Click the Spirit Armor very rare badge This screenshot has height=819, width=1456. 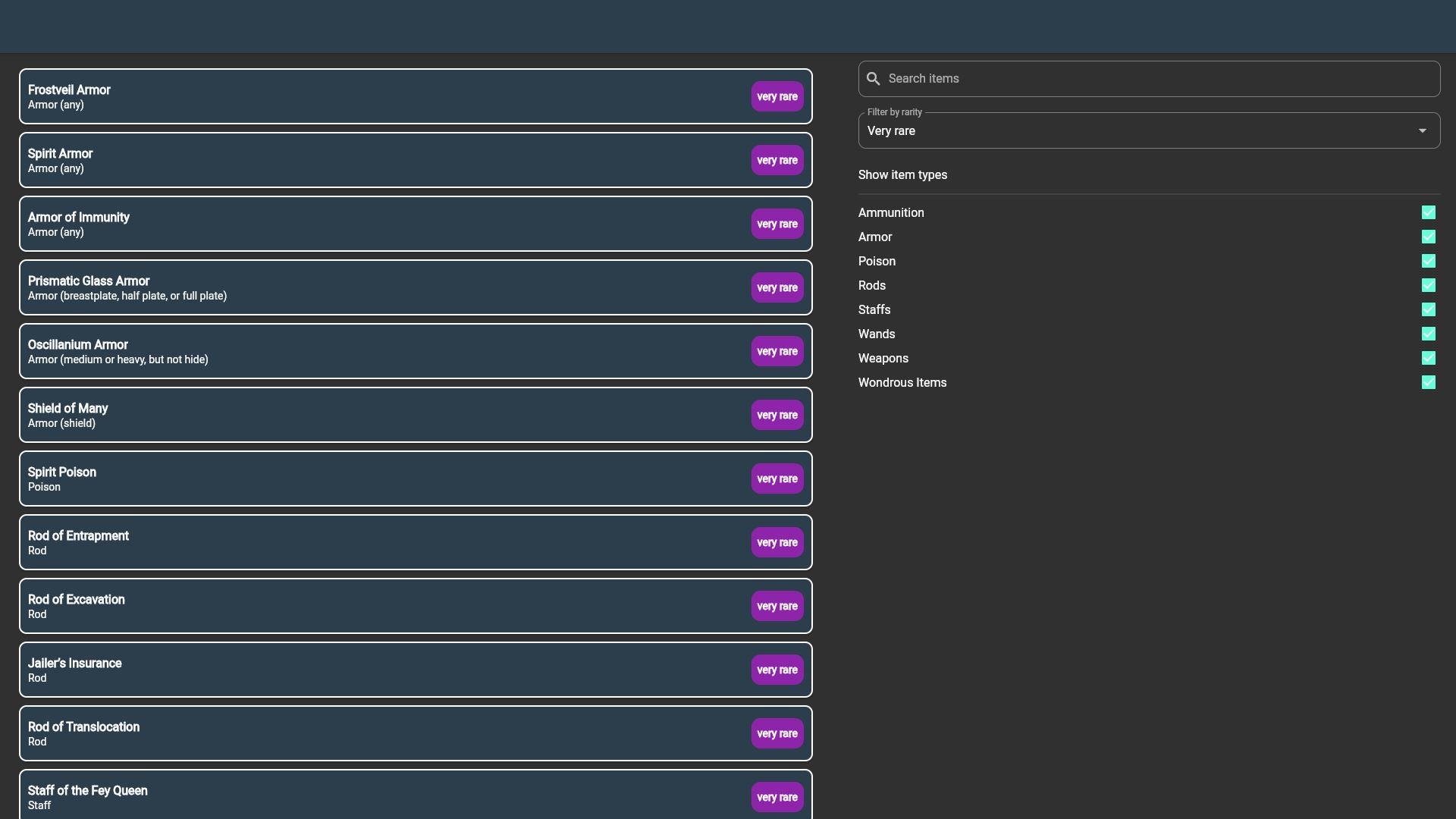[777, 161]
